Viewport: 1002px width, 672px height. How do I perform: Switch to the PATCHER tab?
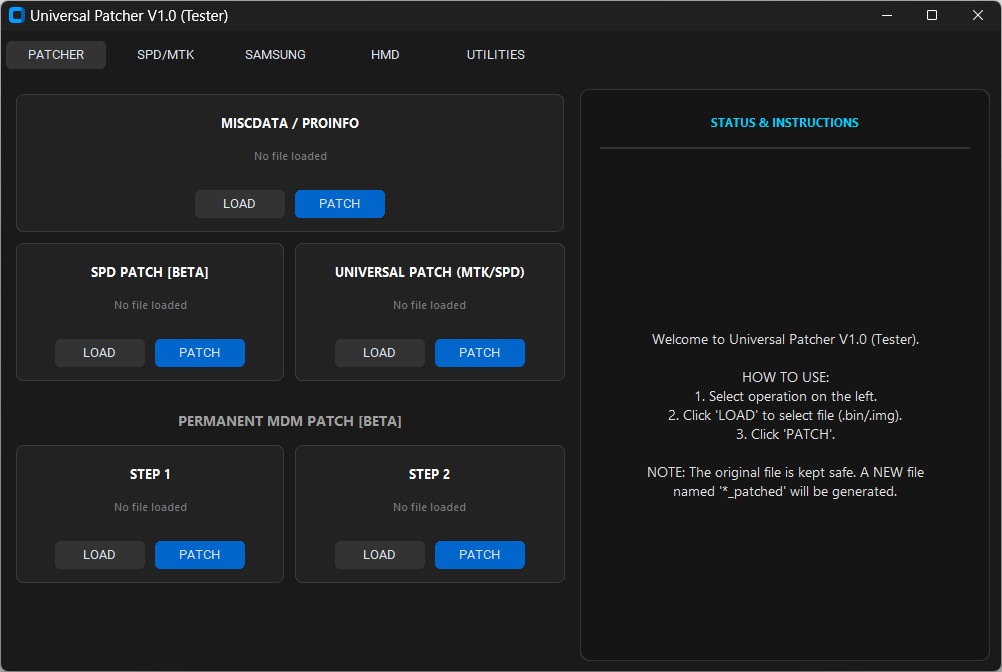[x=56, y=55]
